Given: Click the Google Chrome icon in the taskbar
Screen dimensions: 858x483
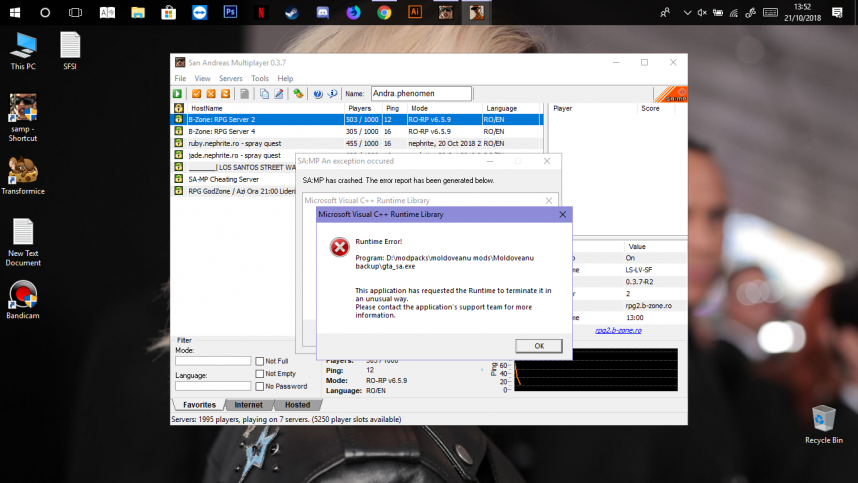Looking at the screenshot, I should [x=384, y=12].
